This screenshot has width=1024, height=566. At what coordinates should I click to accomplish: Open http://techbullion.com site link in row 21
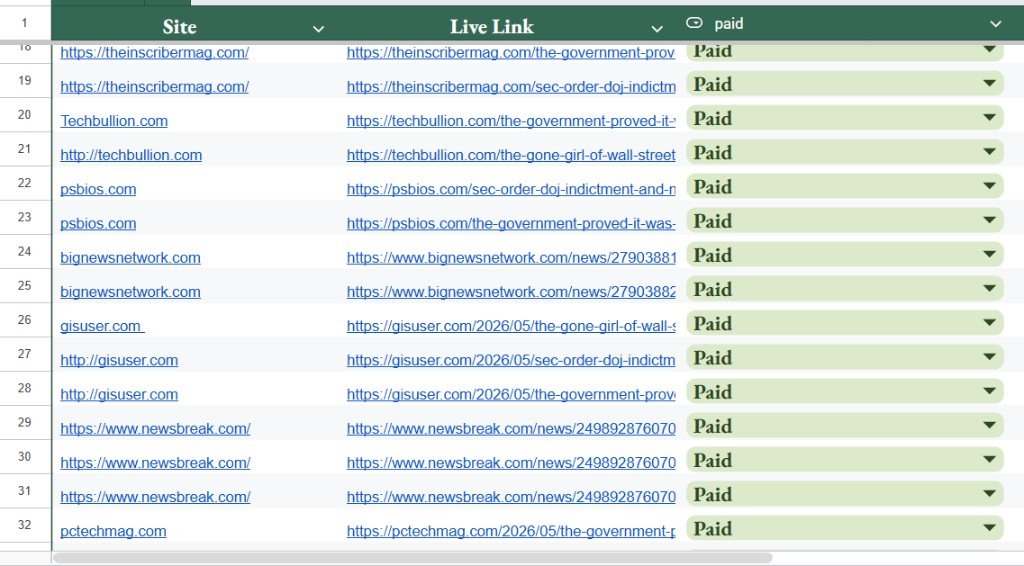pyautogui.click(x=131, y=155)
